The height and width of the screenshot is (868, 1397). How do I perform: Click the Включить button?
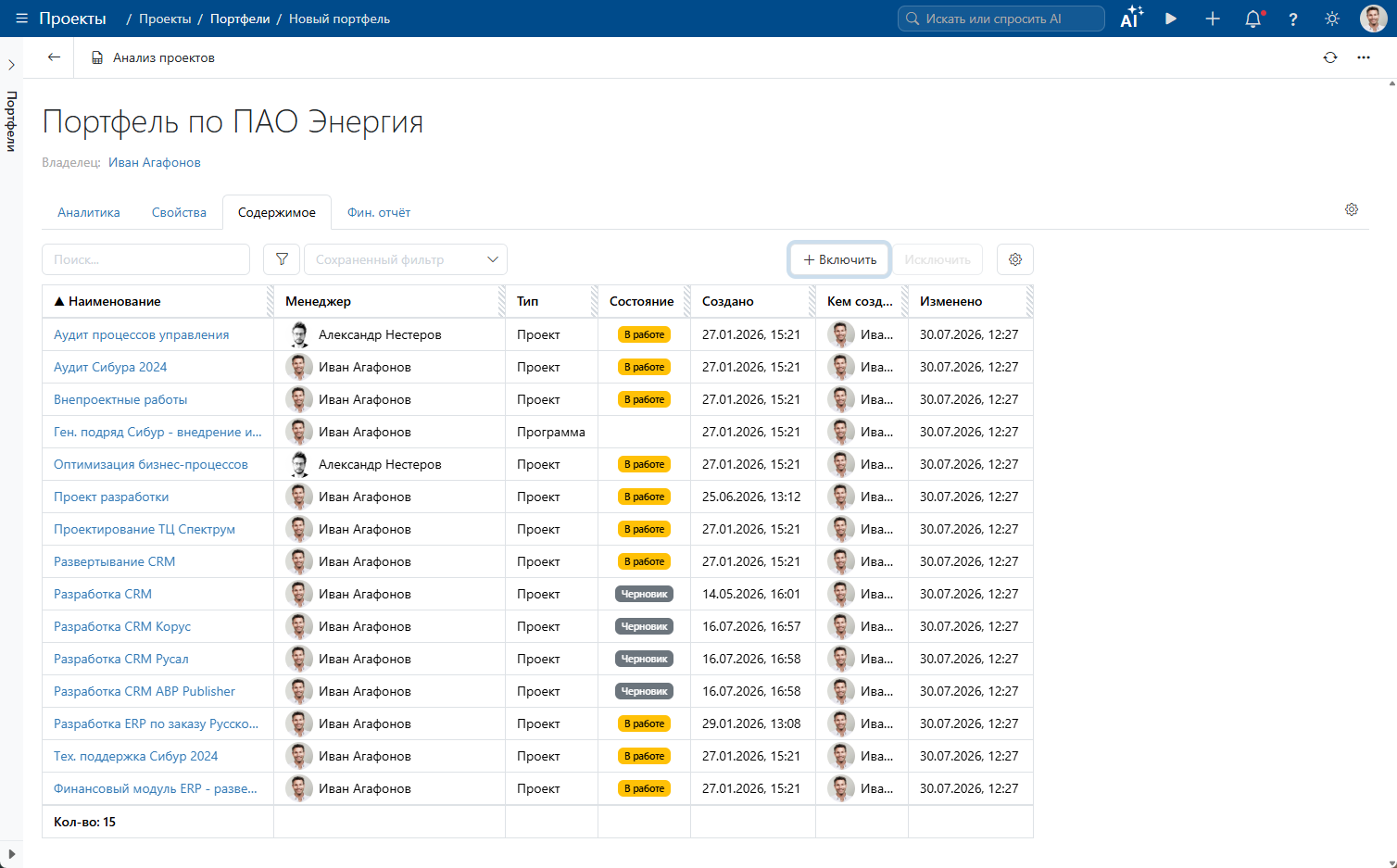[x=839, y=259]
